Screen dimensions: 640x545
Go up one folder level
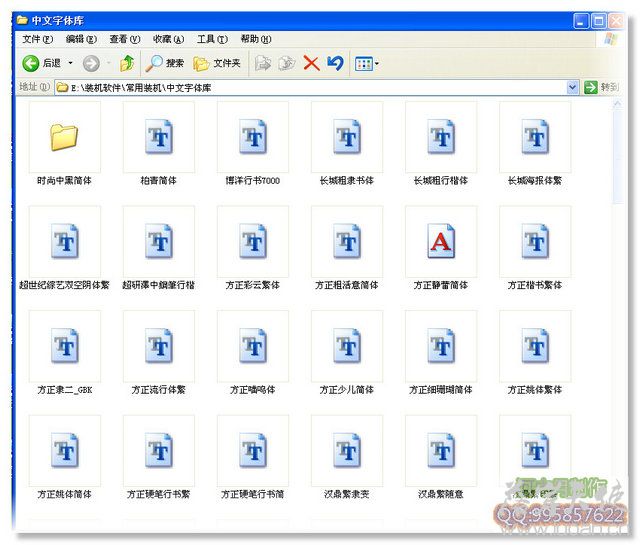[127, 63]
